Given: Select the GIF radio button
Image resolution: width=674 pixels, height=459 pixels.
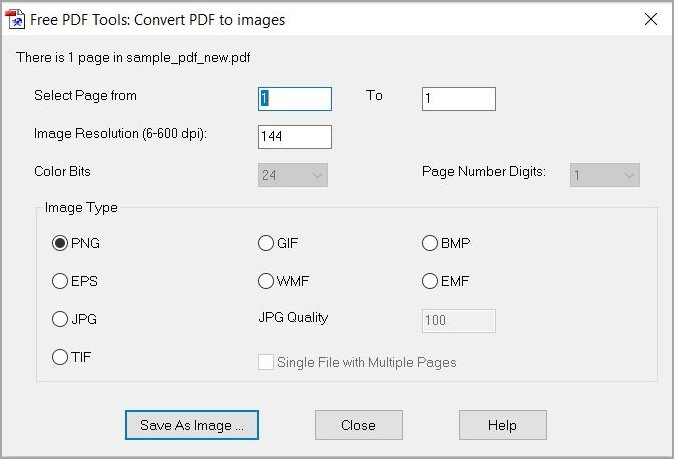Looking at the screenshot, I should click(x=266, y=243).
